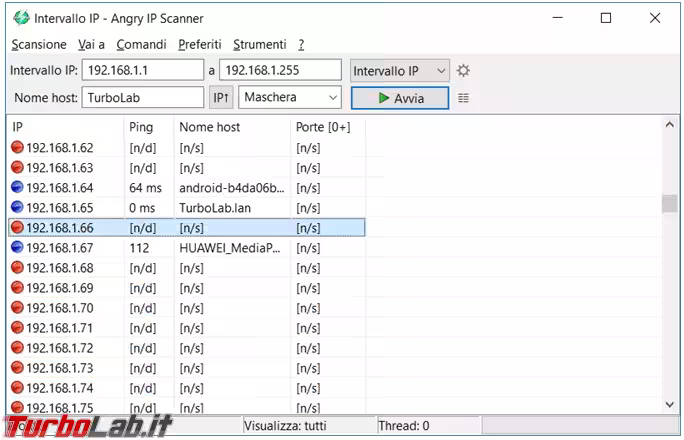Image resolution: width=684 pixels, height=440 pixels.
Task: Click the blue status icon for 192.168.1.64
Action: 17,187
